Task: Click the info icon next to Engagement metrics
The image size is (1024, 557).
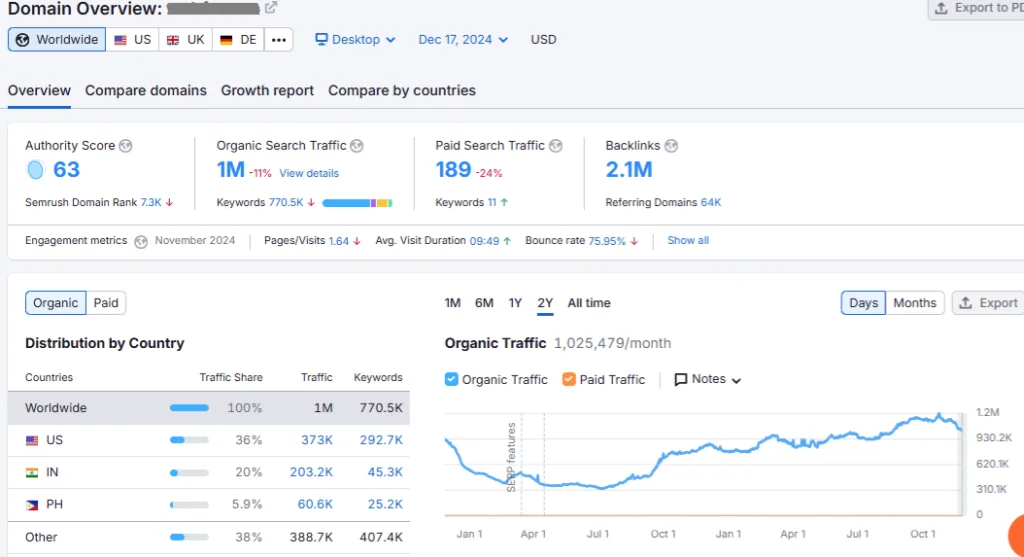Action: (x=141, y=241)
